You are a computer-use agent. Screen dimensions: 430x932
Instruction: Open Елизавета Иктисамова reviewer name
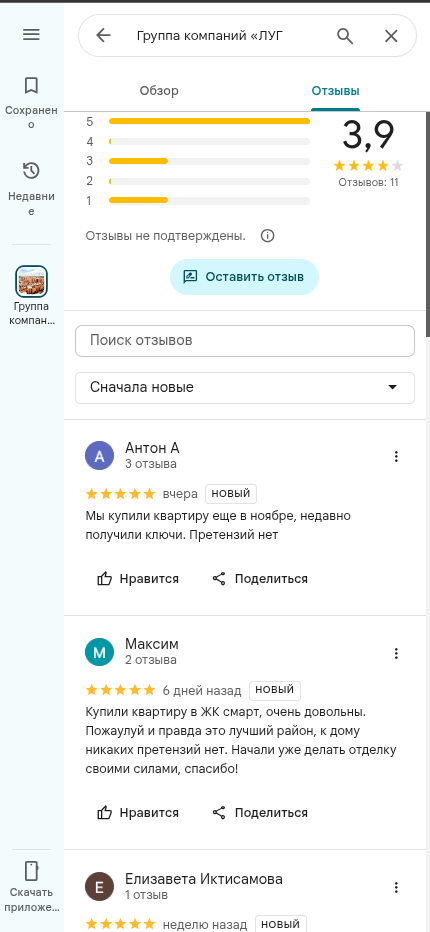pos(204,879)
